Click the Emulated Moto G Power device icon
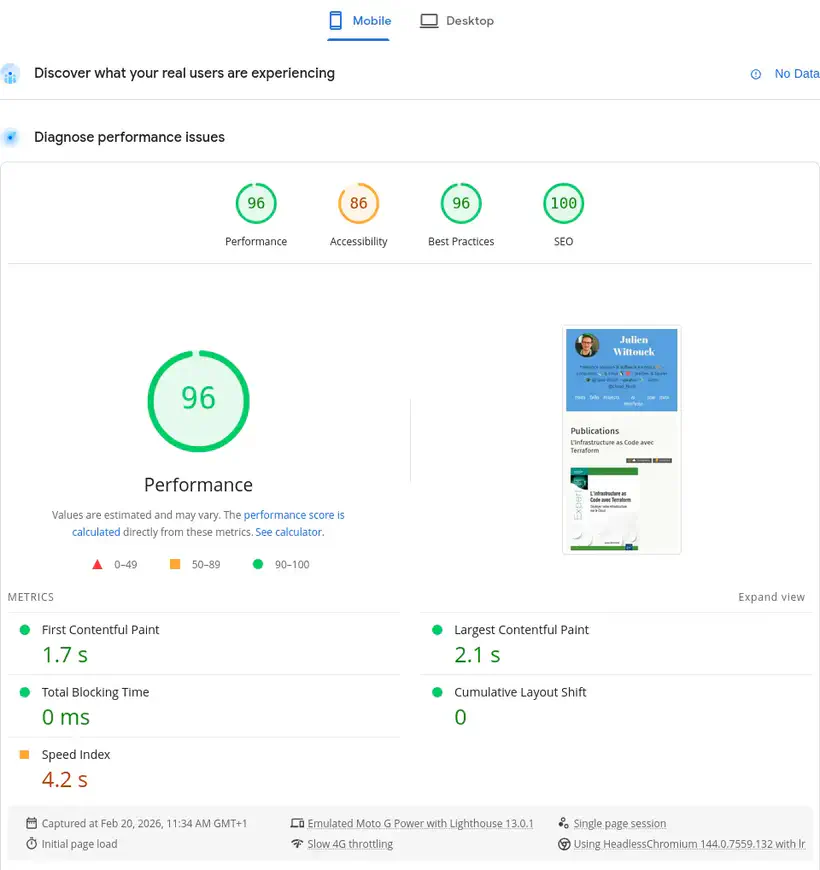Image resolution: width=820 pixels, height=870 pixels. click(x=298, y=823)
